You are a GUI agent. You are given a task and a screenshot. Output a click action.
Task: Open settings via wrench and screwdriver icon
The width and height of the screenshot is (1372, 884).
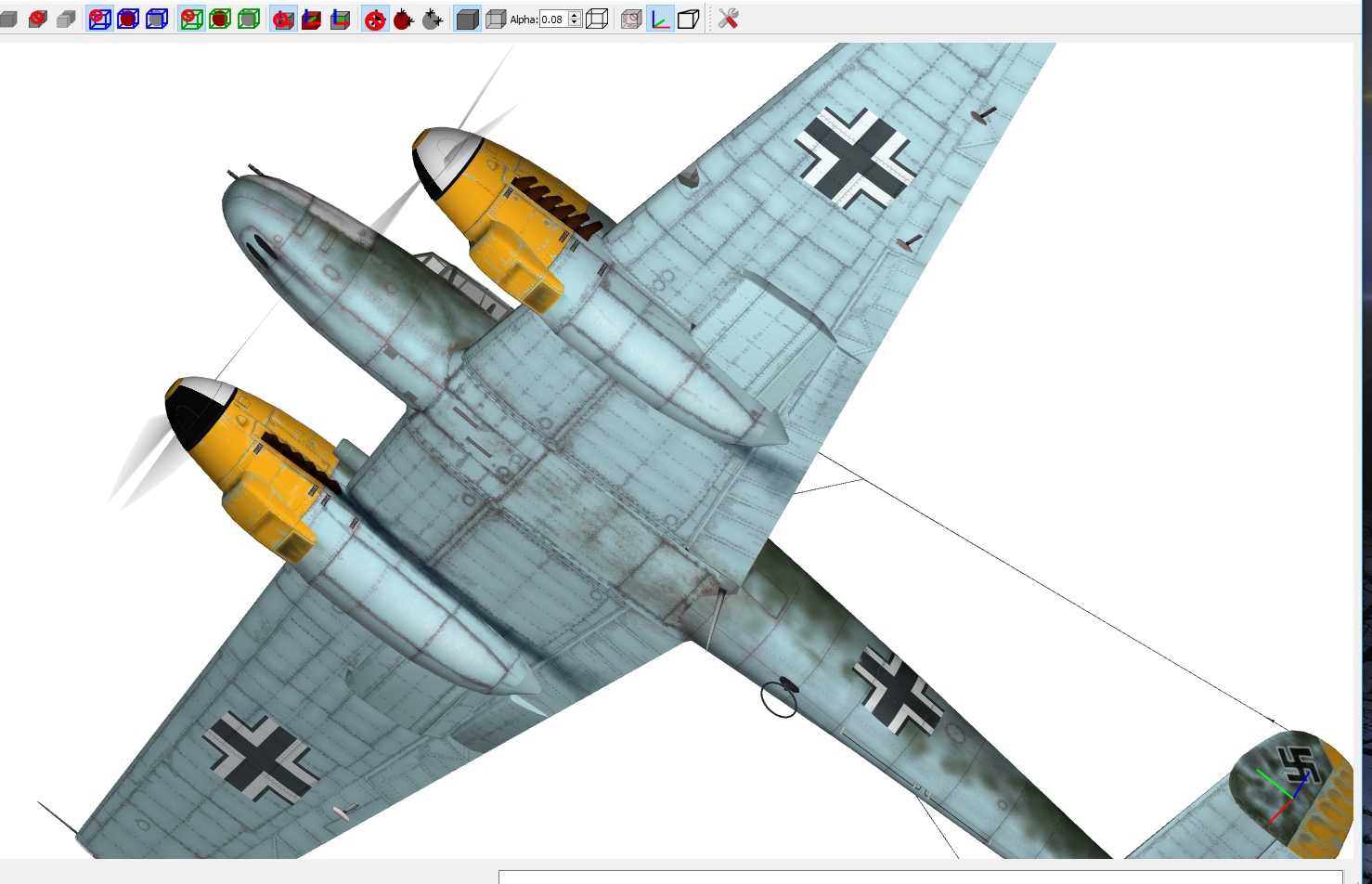pyautogui.click(x=729, y=19)
